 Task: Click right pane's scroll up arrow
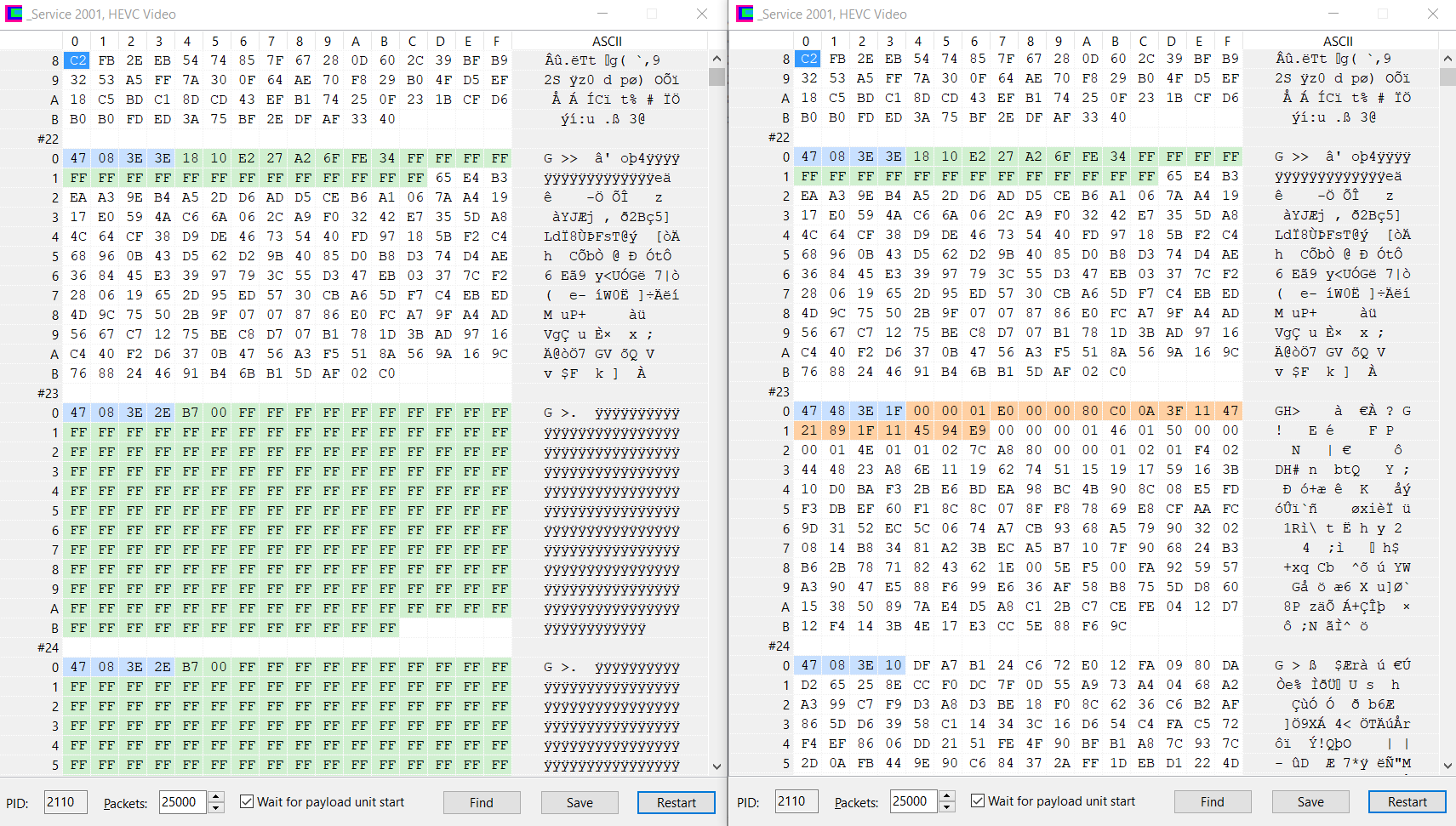pyautogui.click(x=1447, y=59)
